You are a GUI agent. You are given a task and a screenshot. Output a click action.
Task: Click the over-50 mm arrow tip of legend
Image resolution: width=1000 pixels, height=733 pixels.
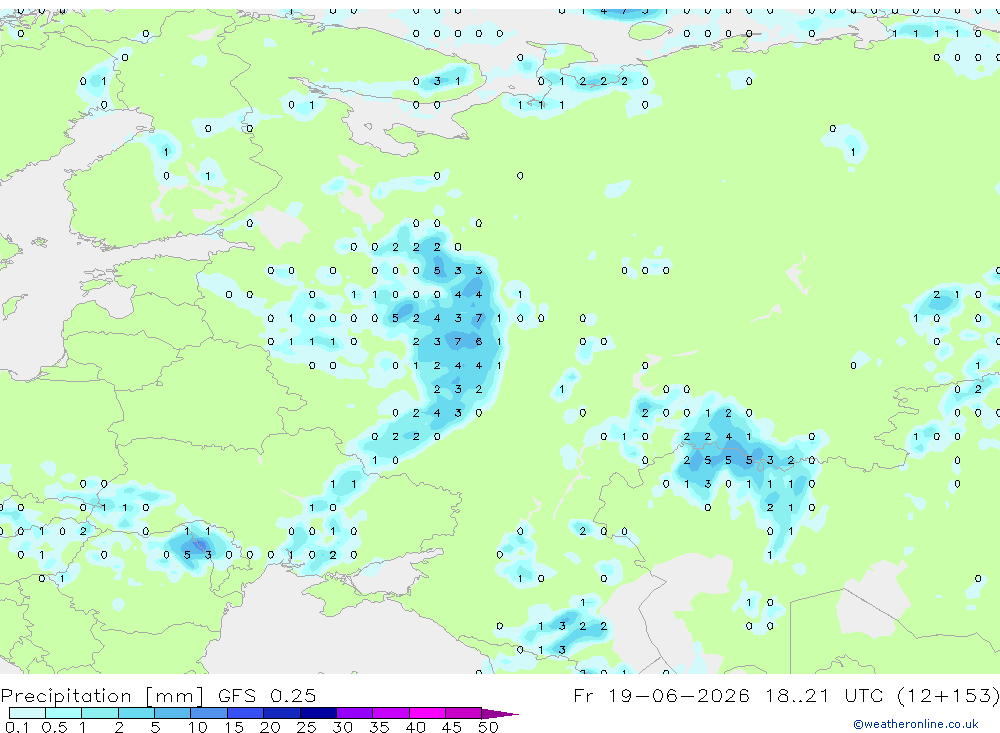pos(500,714)
